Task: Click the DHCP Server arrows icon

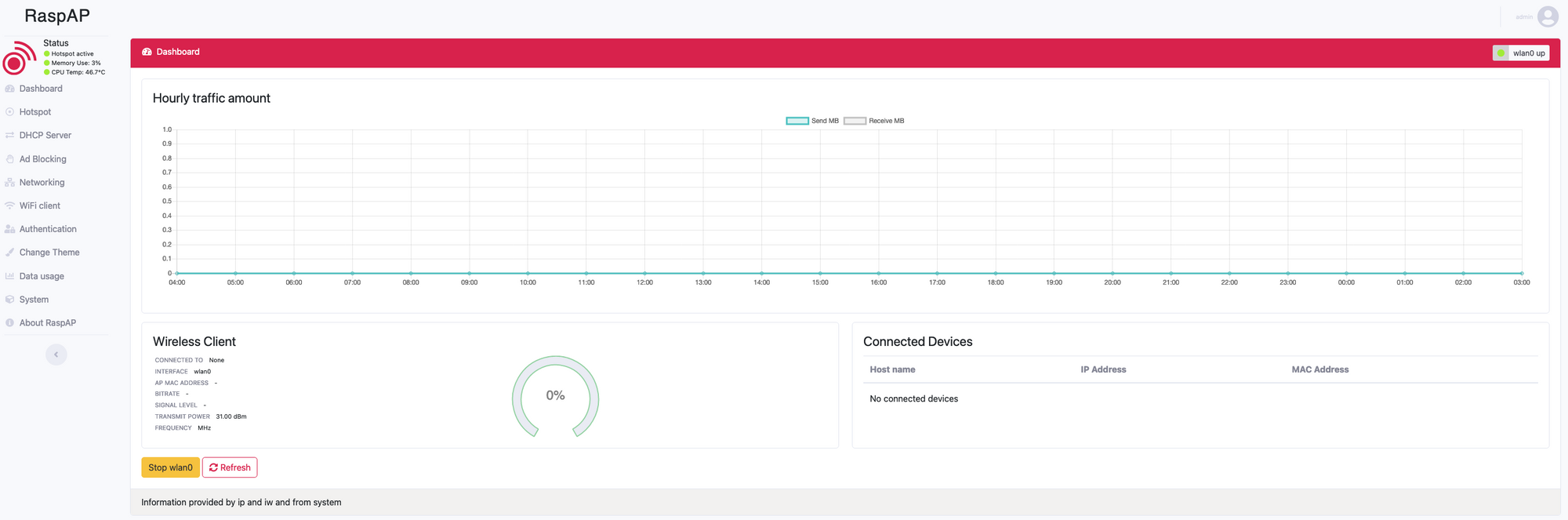Action: [x=9, y=136]
